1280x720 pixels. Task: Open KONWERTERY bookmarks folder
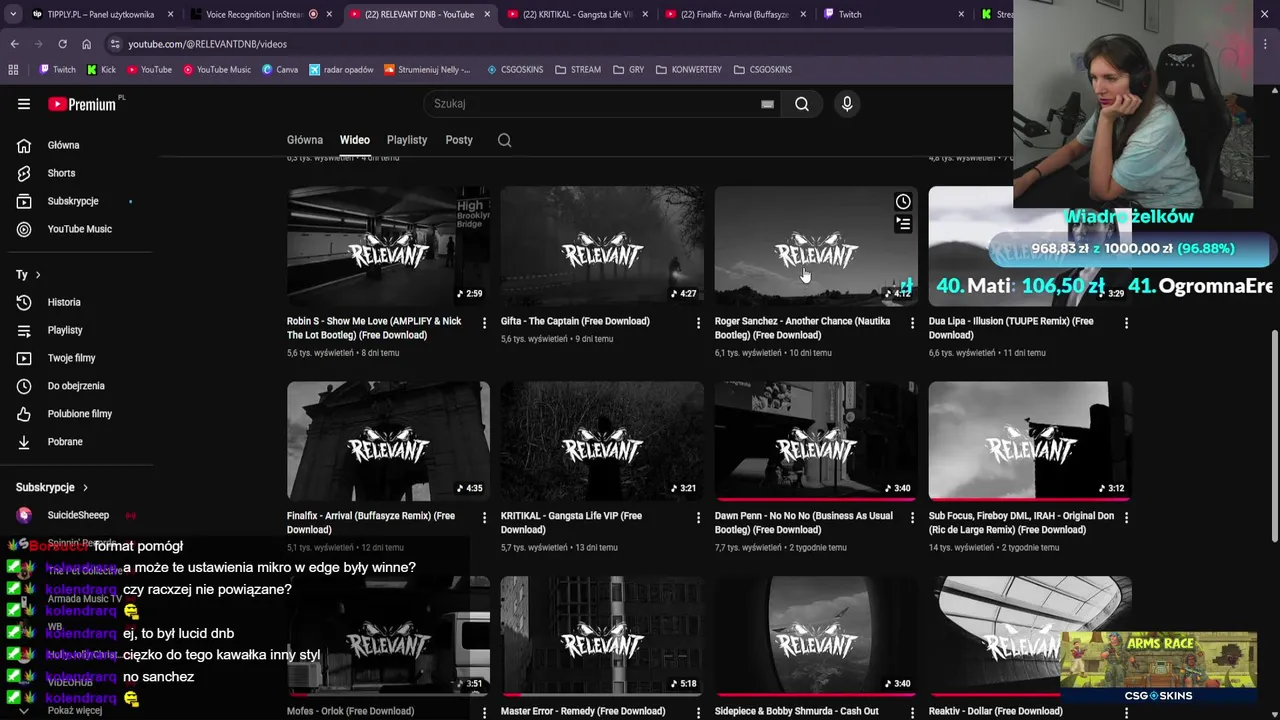point(689,70)
